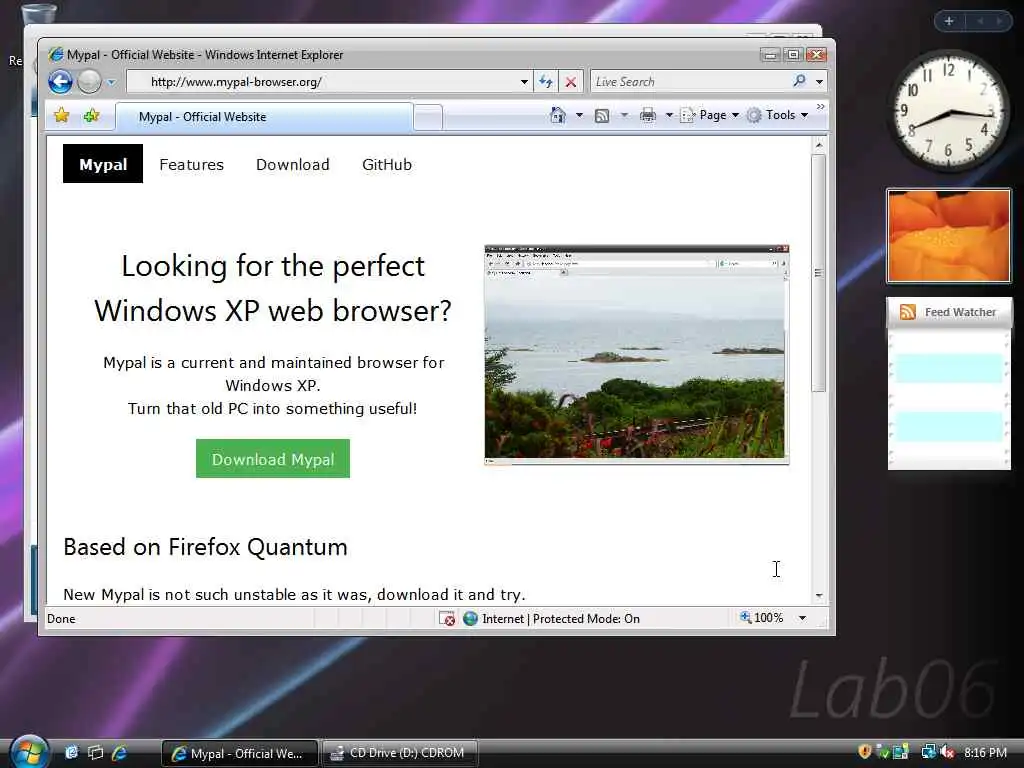The height and width of the screenshot is (768, 1024).
Task: Click the Switch between windows icon
Action: coord(95,752)
